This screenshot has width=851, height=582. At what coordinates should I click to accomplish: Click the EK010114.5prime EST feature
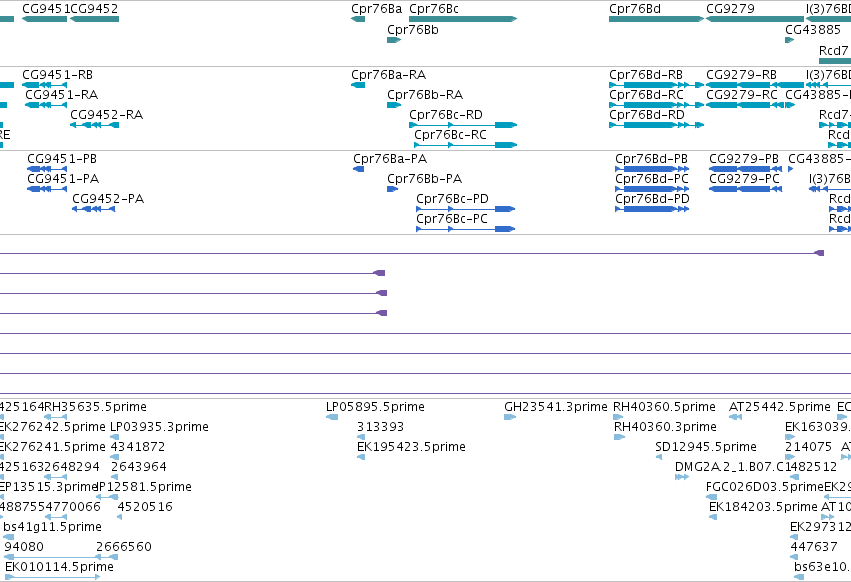pos(52,577)
